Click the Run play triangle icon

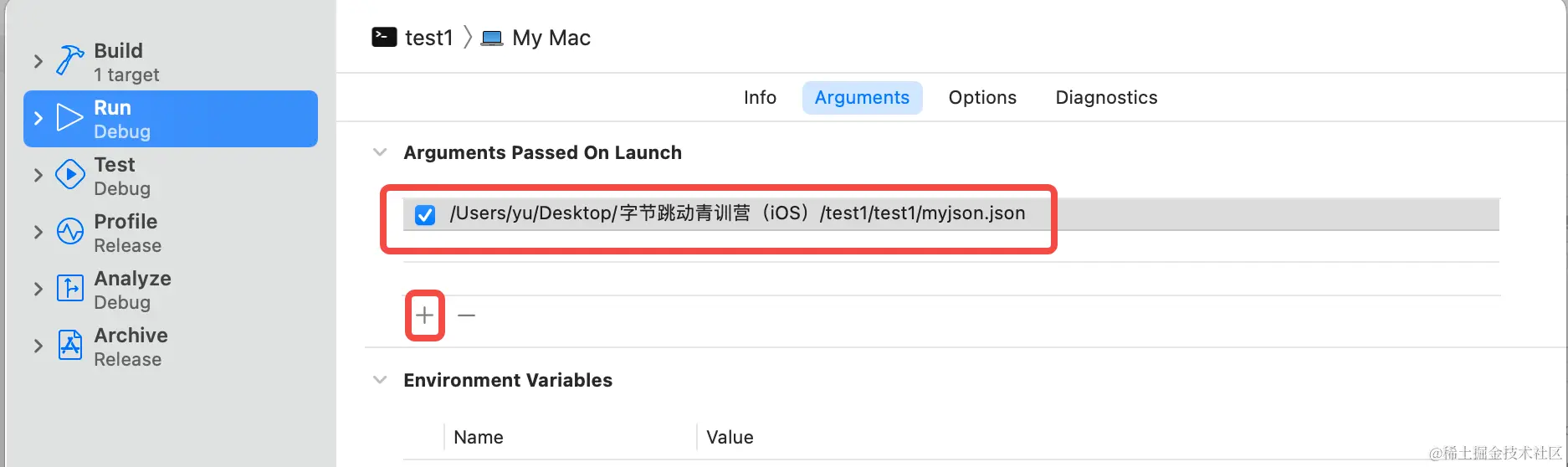pos(69,118)
